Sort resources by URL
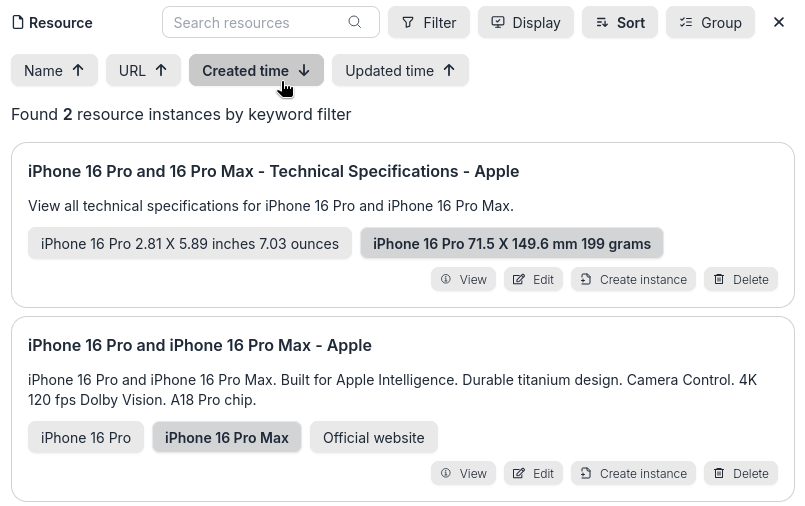The height and width of the screenshot is (506, 805). point(143,70)
